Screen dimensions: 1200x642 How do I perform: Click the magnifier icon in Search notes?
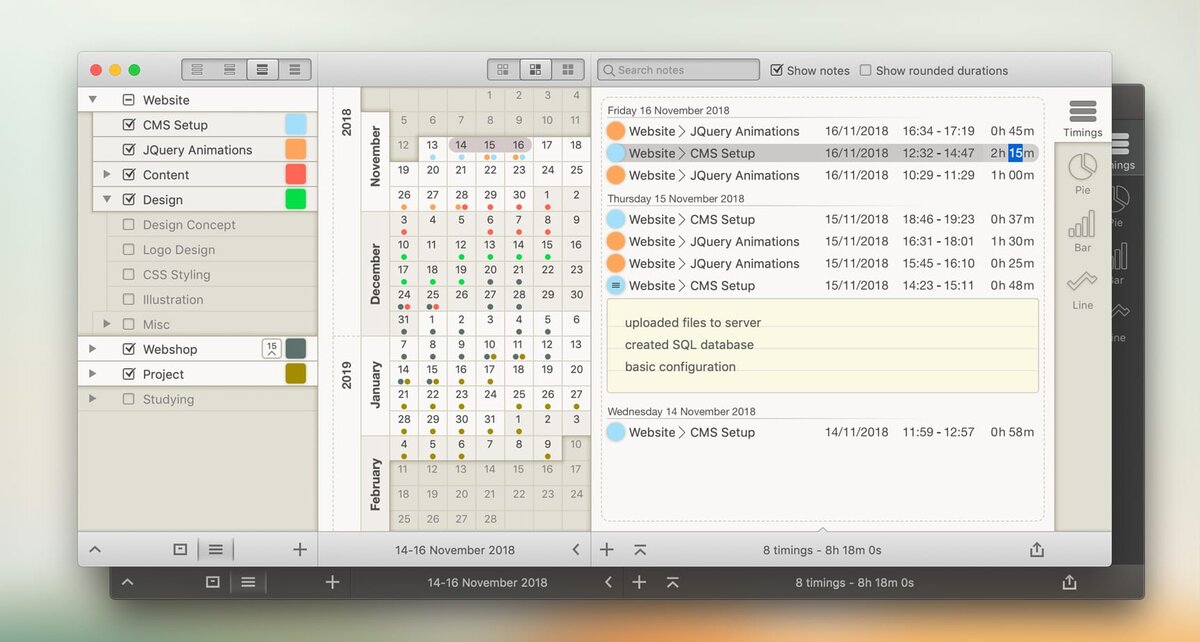point(608,70)
